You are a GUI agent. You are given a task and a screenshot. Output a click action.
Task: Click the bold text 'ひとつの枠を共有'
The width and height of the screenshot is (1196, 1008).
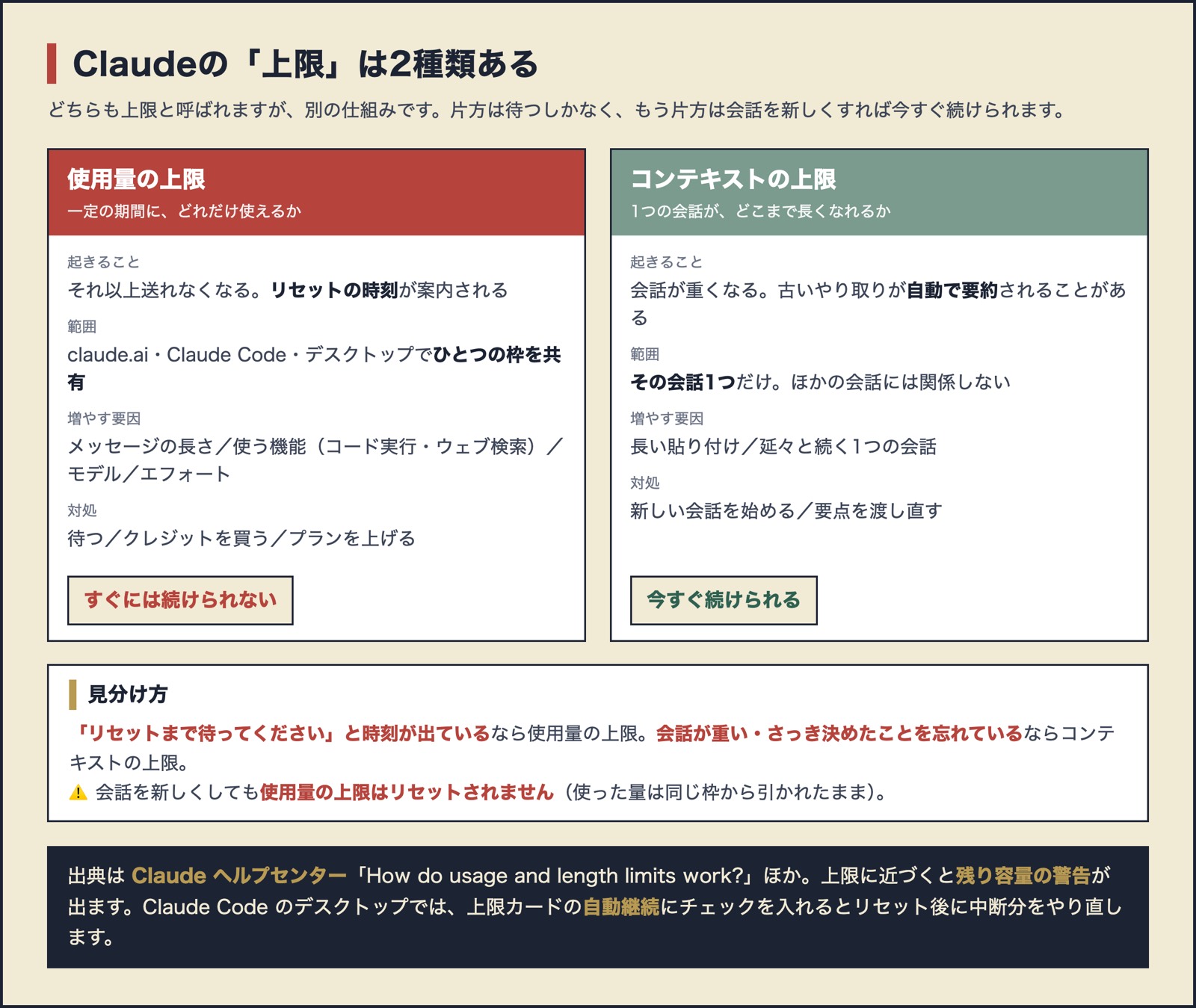[314, 368]
